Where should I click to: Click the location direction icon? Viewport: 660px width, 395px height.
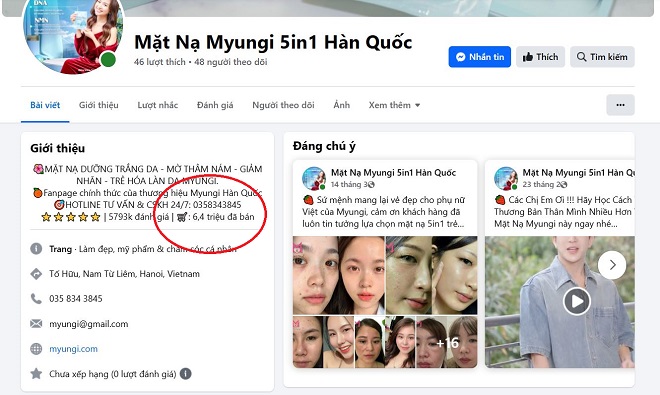[x=36, y=274]
